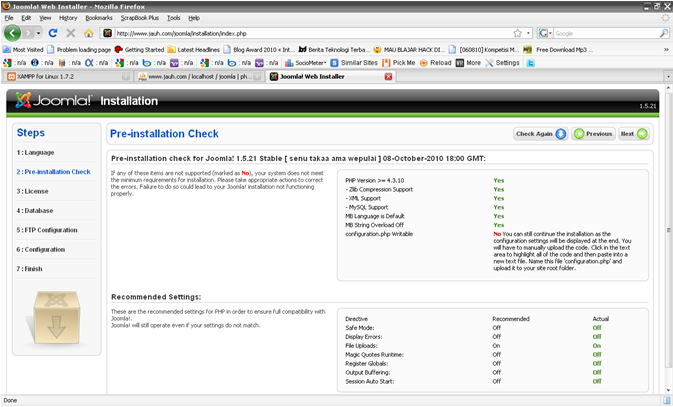Image resolution: width=673 pixels, height=407 pixels.
Task: Open the Bookmarks menu
Action: pyautogui.click(x=99, y=18)
